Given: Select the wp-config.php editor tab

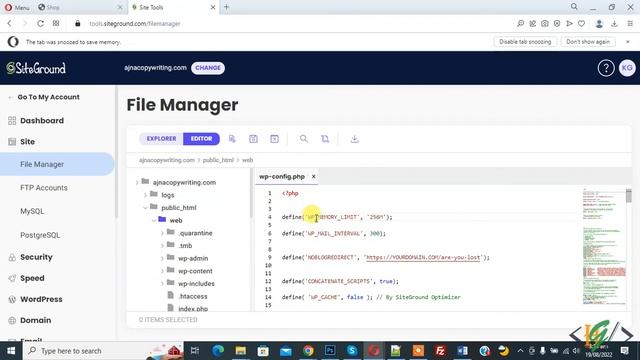Looking at the screenshot, I should [x=282, y=177].
